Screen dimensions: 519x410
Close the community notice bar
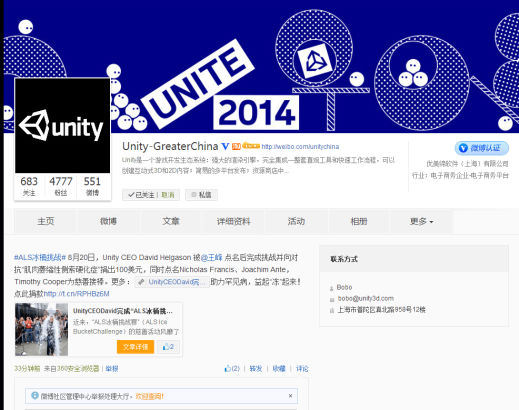point(290,396)
